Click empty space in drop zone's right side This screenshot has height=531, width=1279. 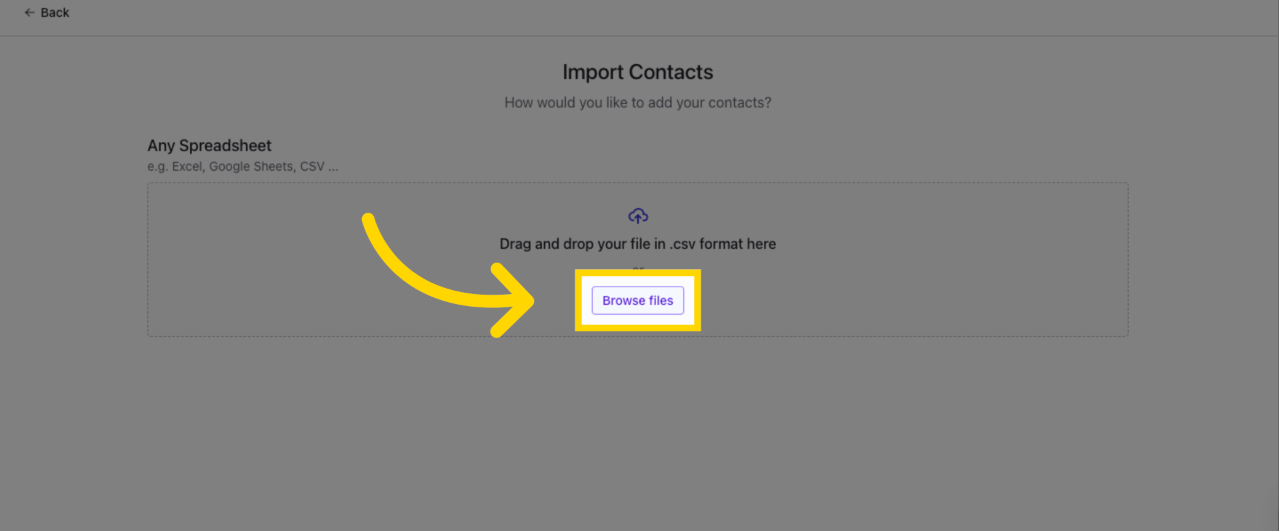[x=950, y=260]
